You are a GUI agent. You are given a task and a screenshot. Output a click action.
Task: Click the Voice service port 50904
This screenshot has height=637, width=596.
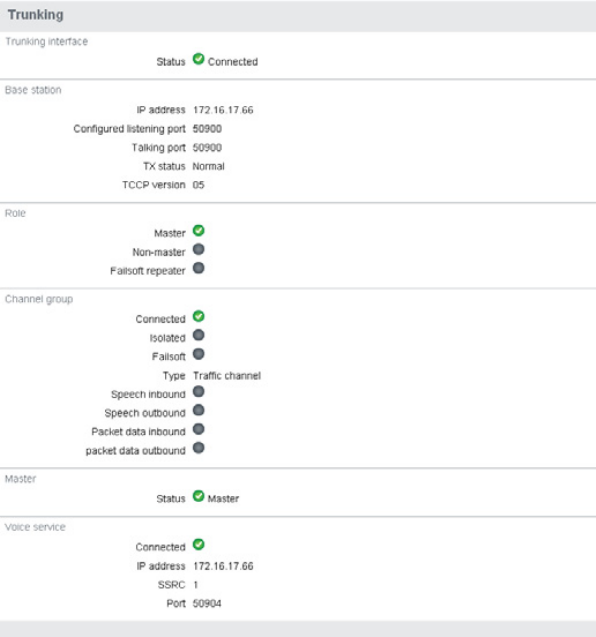[x=207, y=604]
